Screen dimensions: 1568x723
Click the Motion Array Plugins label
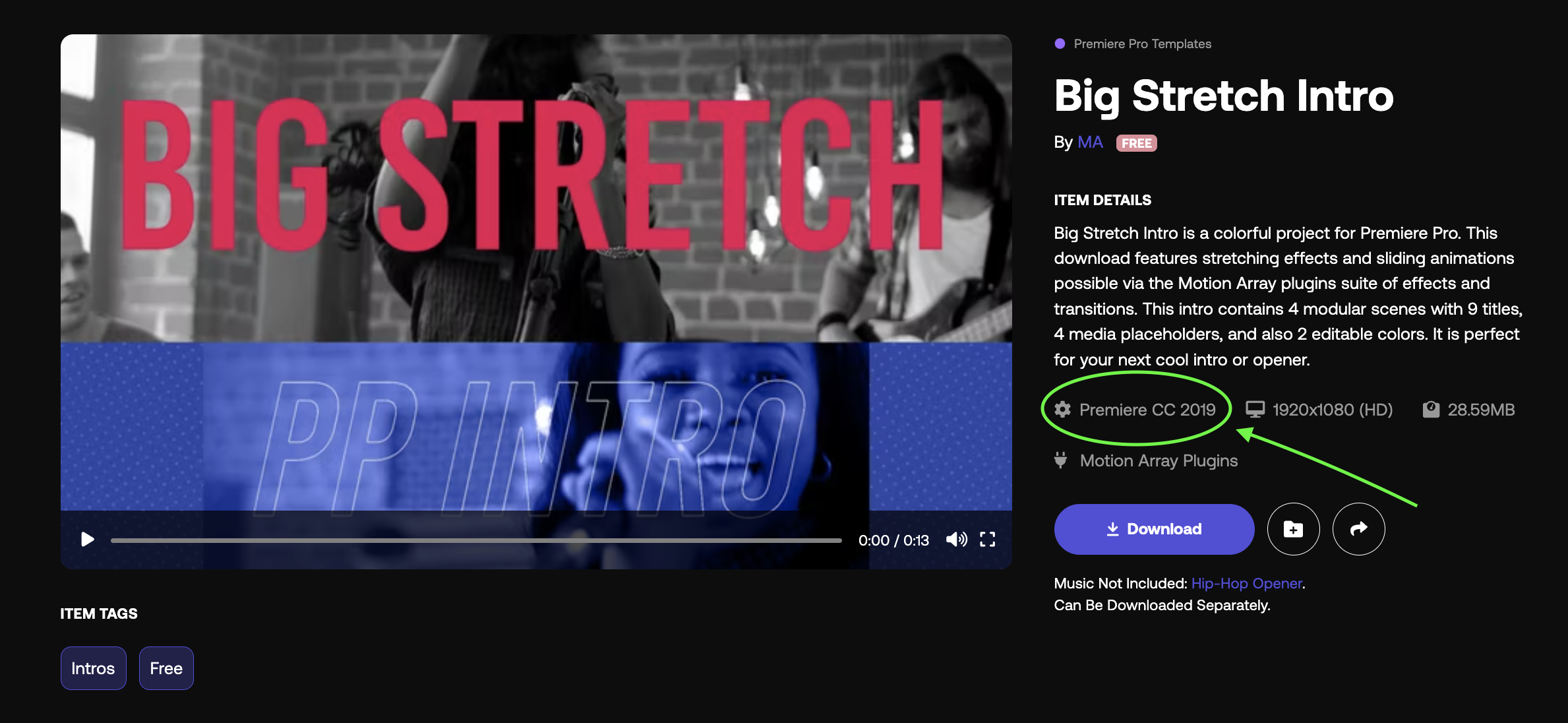click(1159, 460)
